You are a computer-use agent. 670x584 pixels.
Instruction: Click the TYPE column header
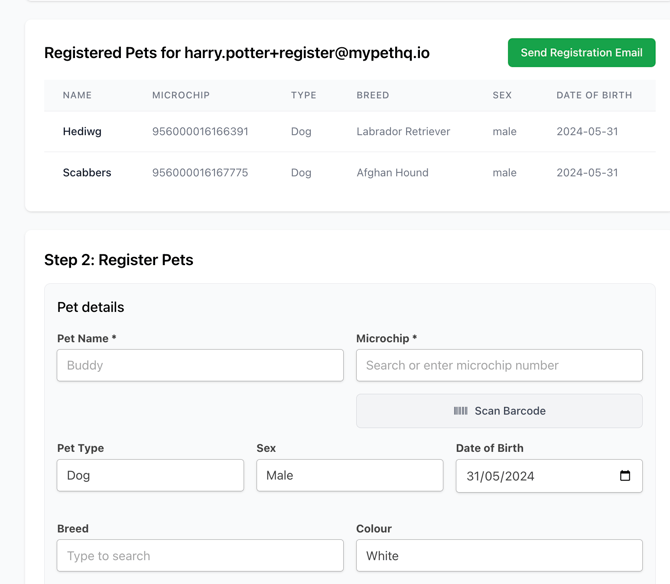pyautogui.click(x=303, y=95)
